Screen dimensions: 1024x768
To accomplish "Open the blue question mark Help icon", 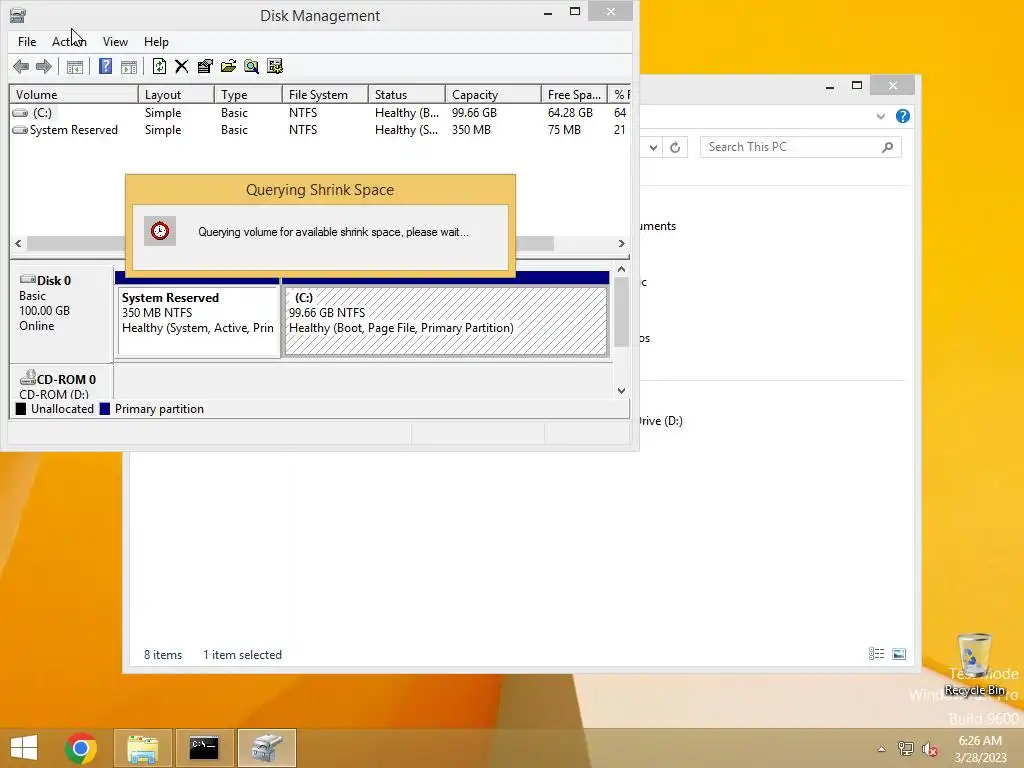I will click(105, 66).
